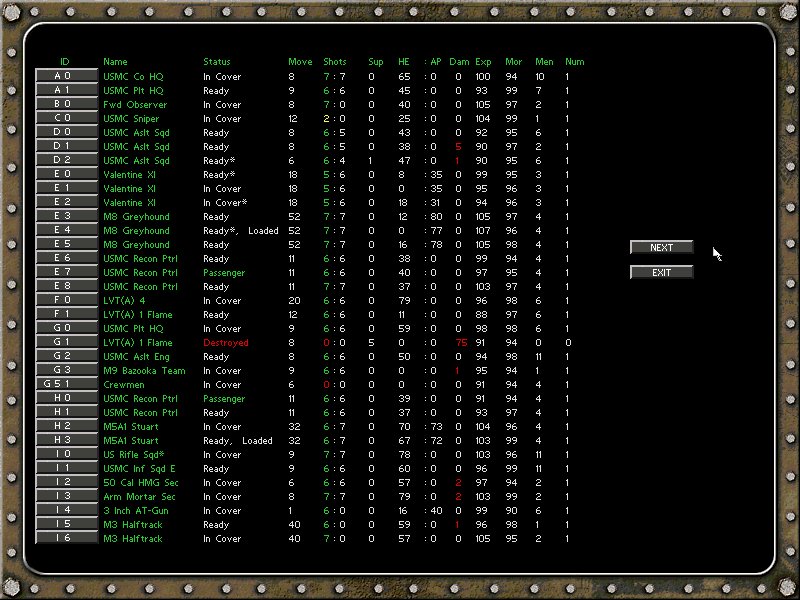Click ID button G 3
The width and height of the screenshot is (800, 600).
click(x=66, y=371)
